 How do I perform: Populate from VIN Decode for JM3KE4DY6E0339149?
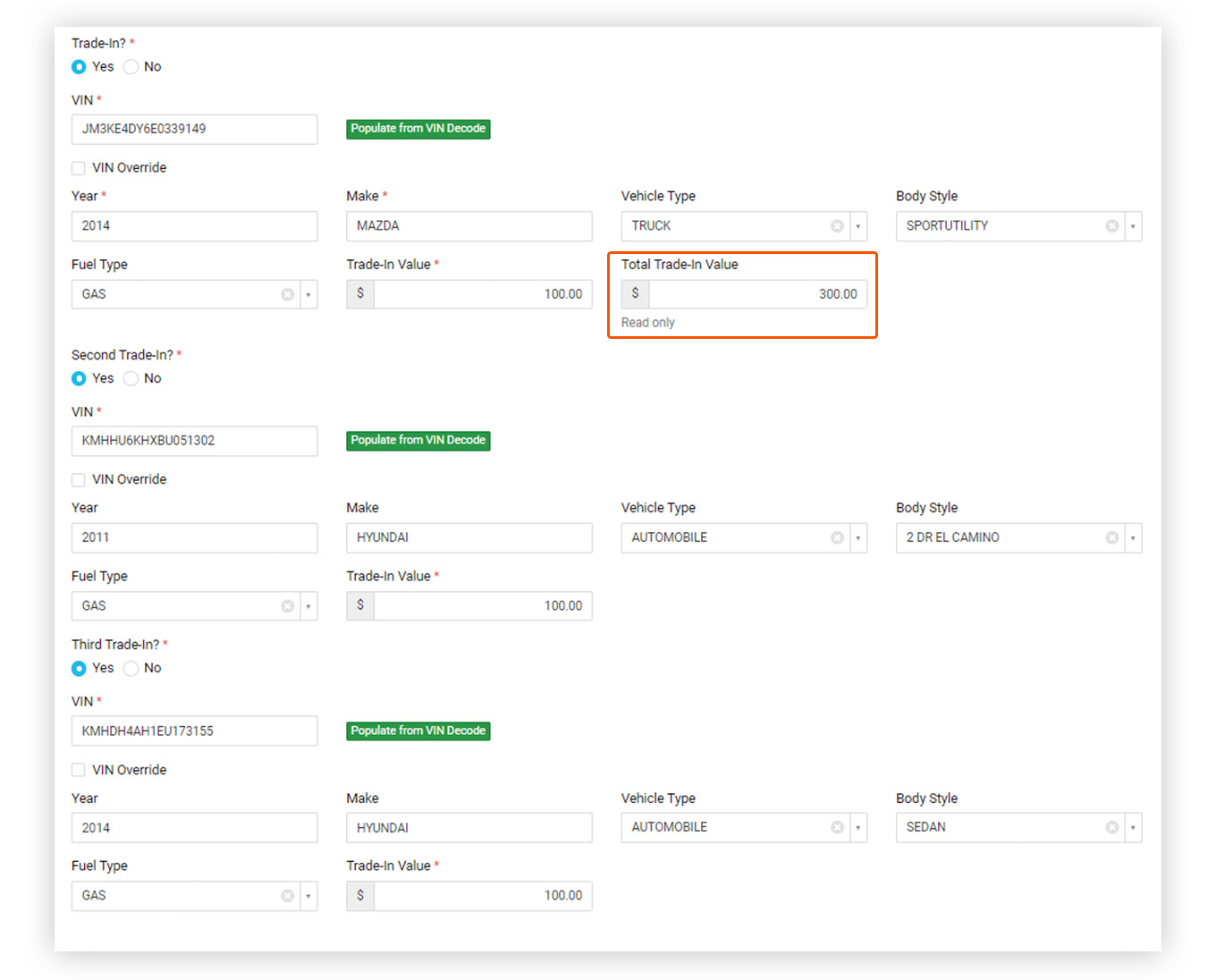[418, 129]
